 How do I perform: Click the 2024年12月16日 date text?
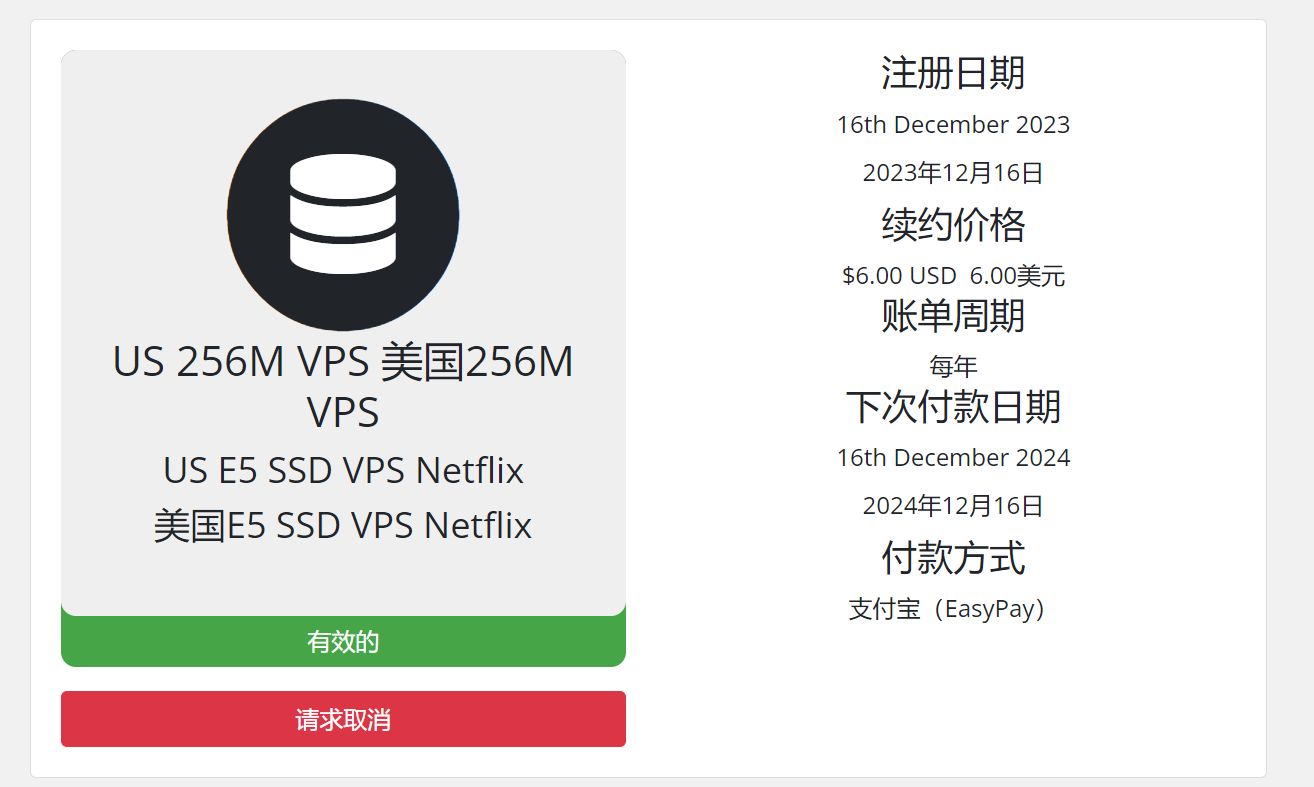point(953,506)
